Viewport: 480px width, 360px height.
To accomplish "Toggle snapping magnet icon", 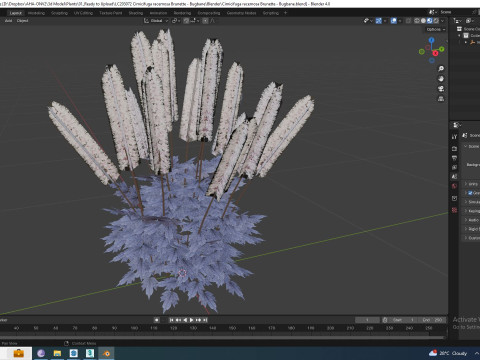I will pos(186,21).
